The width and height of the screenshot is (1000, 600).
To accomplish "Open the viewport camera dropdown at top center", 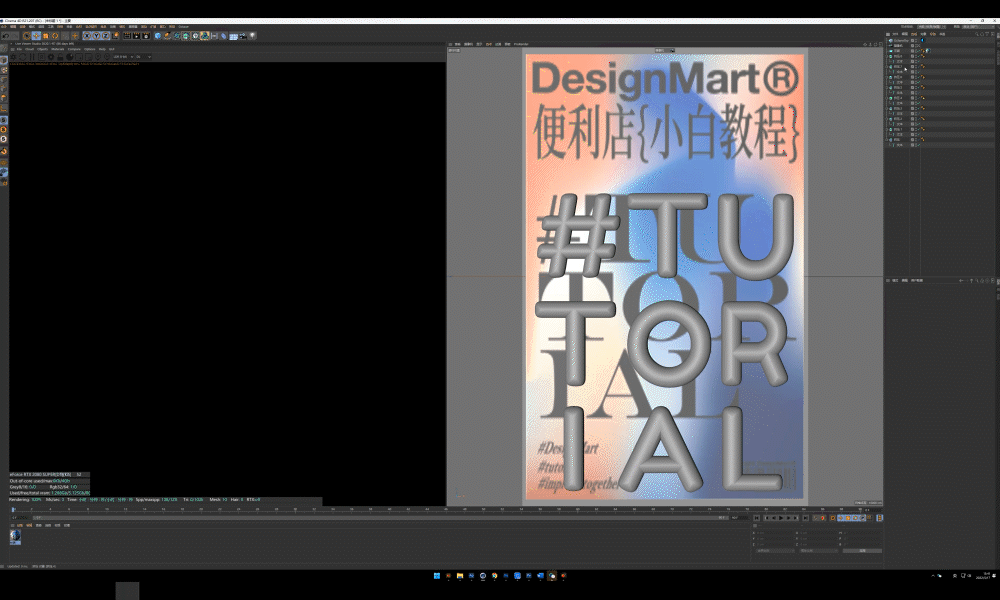I will tap(665, 50).
